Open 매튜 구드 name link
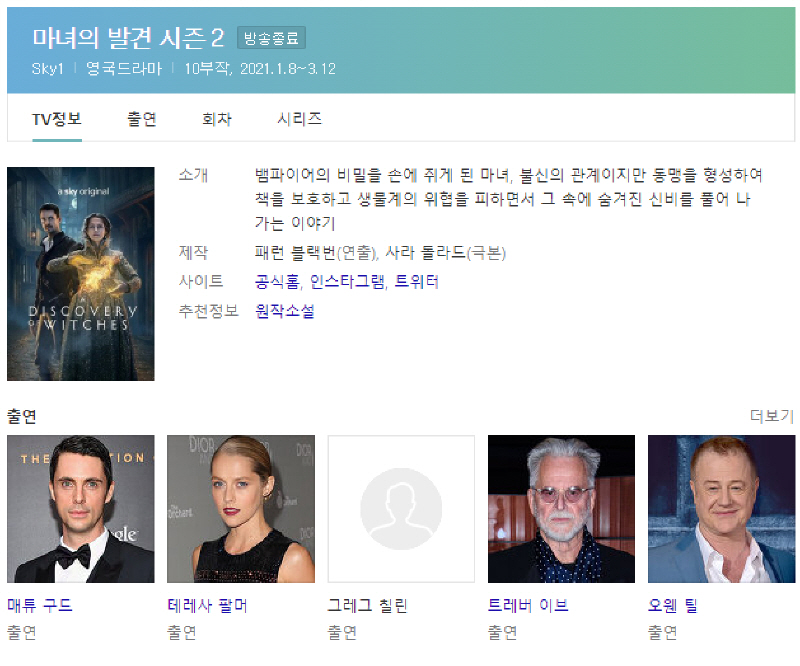Screen dimensions: 800x666 (x=40, y=605)
